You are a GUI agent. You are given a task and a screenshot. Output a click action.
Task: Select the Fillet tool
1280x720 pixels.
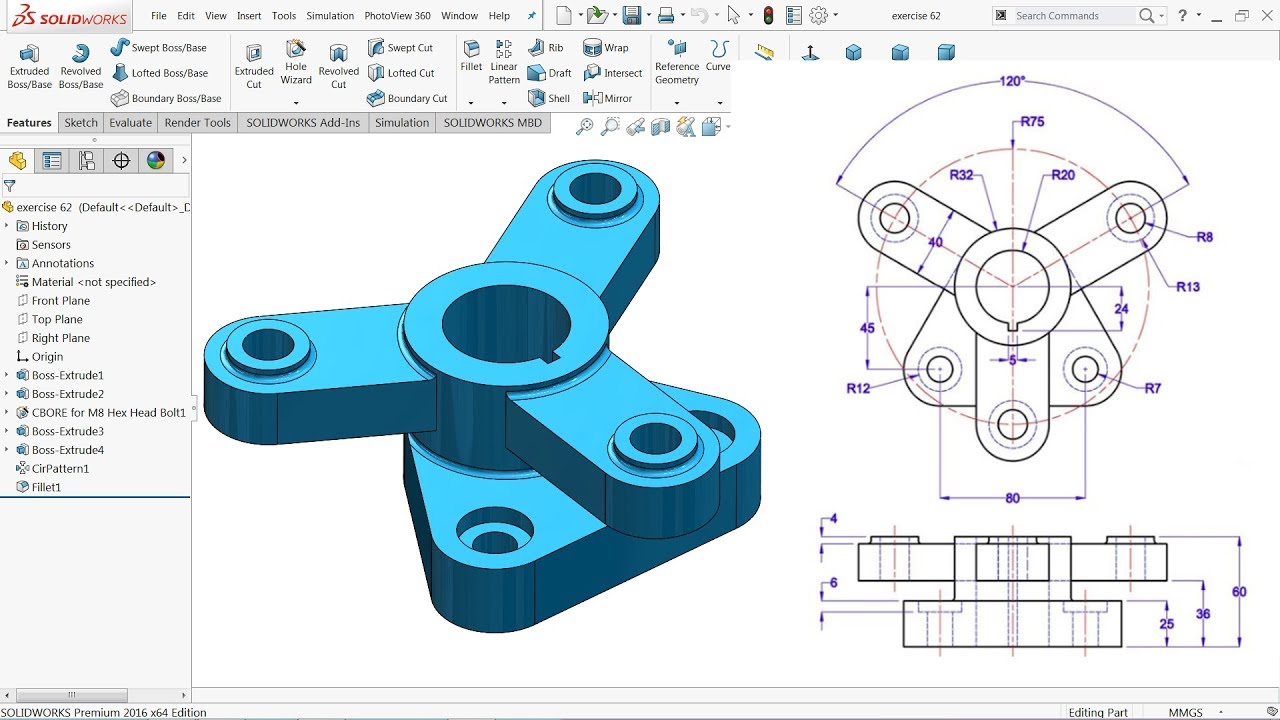(471, 56)
